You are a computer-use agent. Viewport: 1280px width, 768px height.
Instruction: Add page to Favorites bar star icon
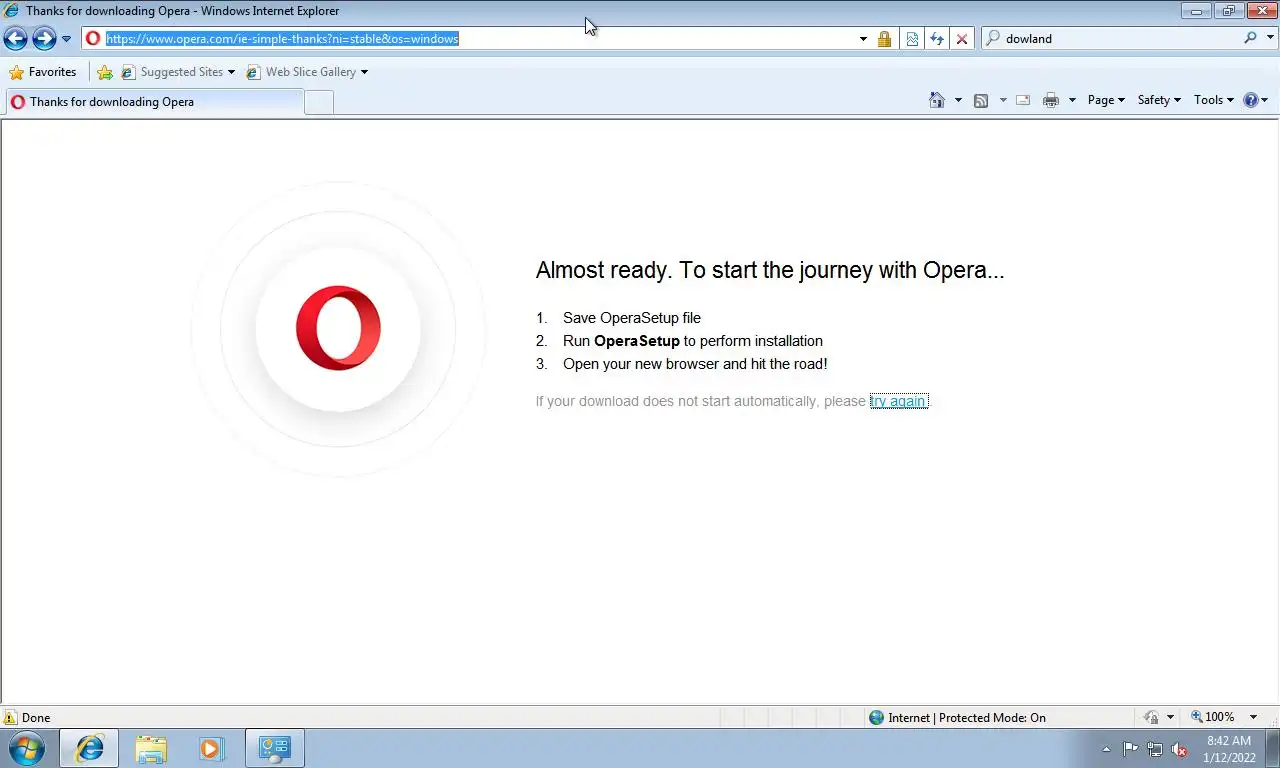(x=105, y=72)
